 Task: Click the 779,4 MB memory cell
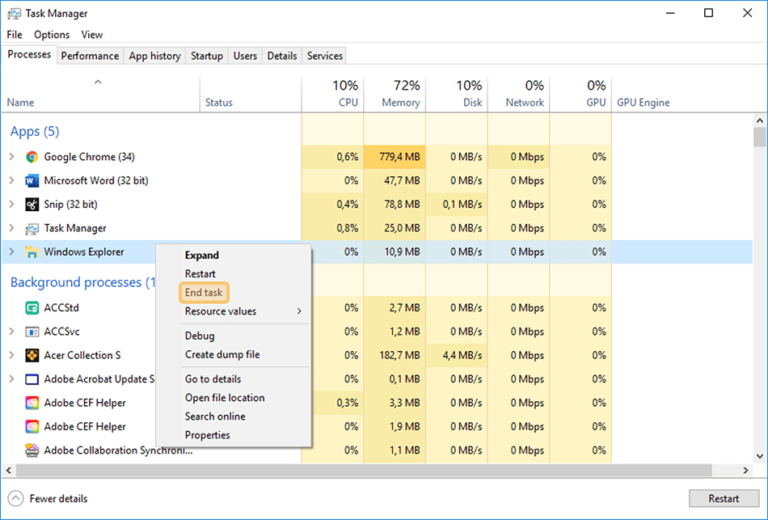click(x=395, y=157)
